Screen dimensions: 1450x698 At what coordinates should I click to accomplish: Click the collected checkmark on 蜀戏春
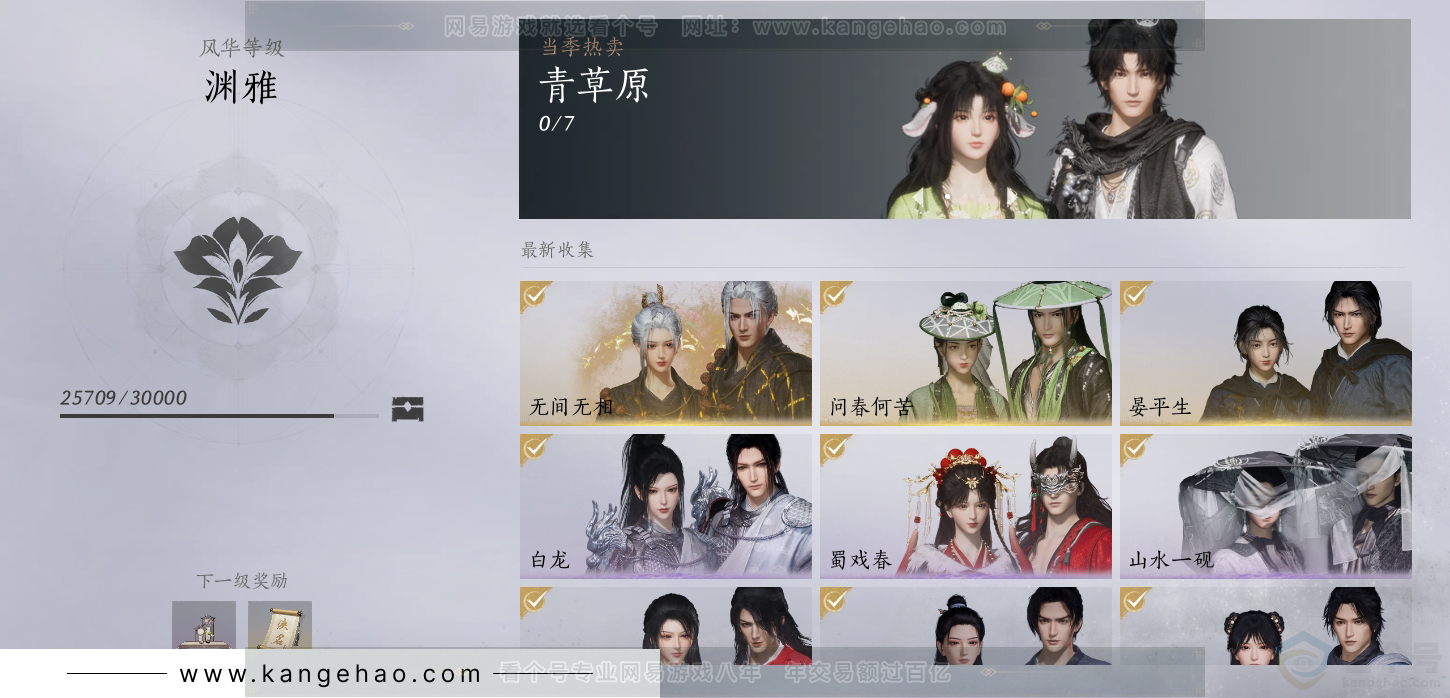(836, 448)
